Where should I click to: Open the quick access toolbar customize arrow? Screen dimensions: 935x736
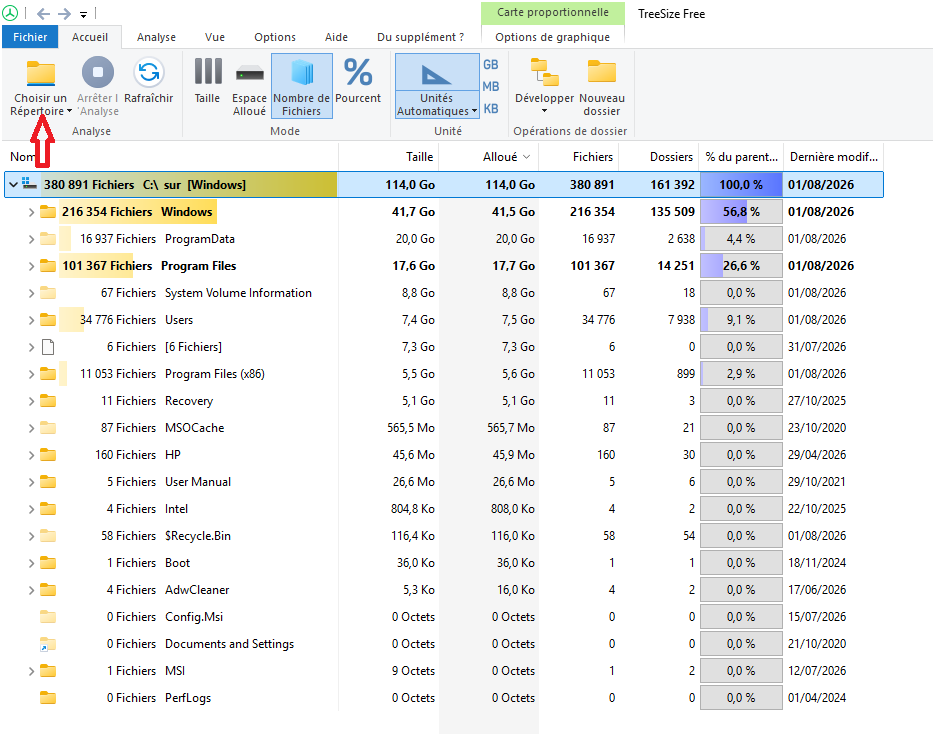(83, 14)
